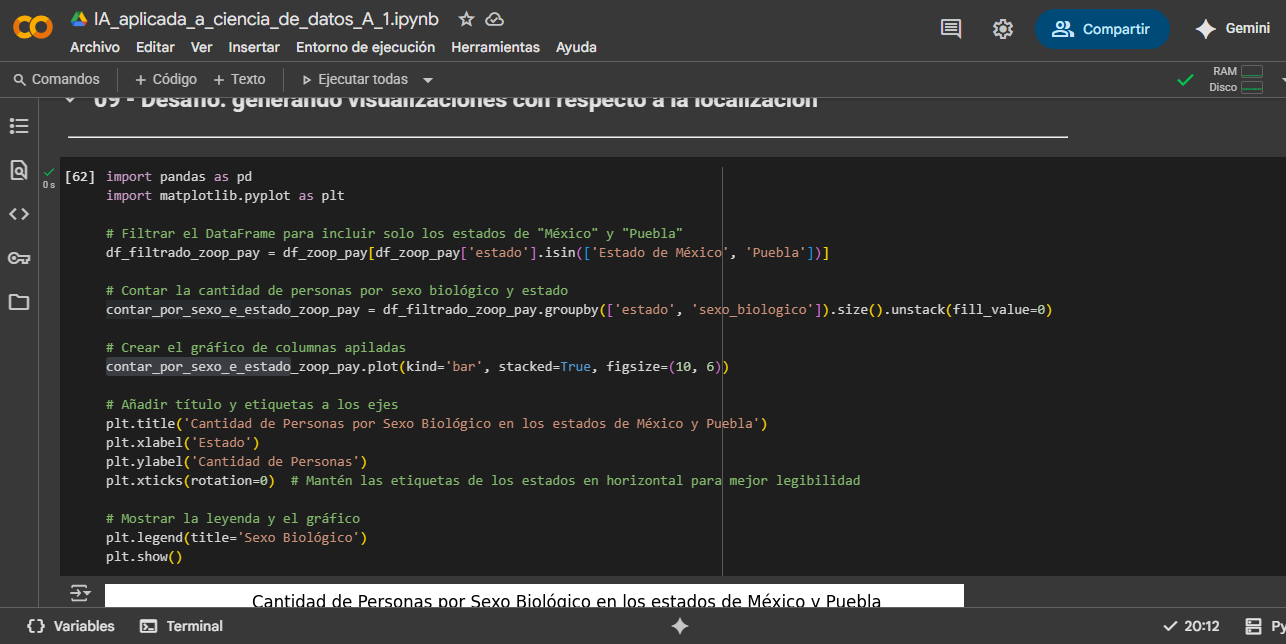
Task: Open the Comandos search palette
Action: coord(57,79)
